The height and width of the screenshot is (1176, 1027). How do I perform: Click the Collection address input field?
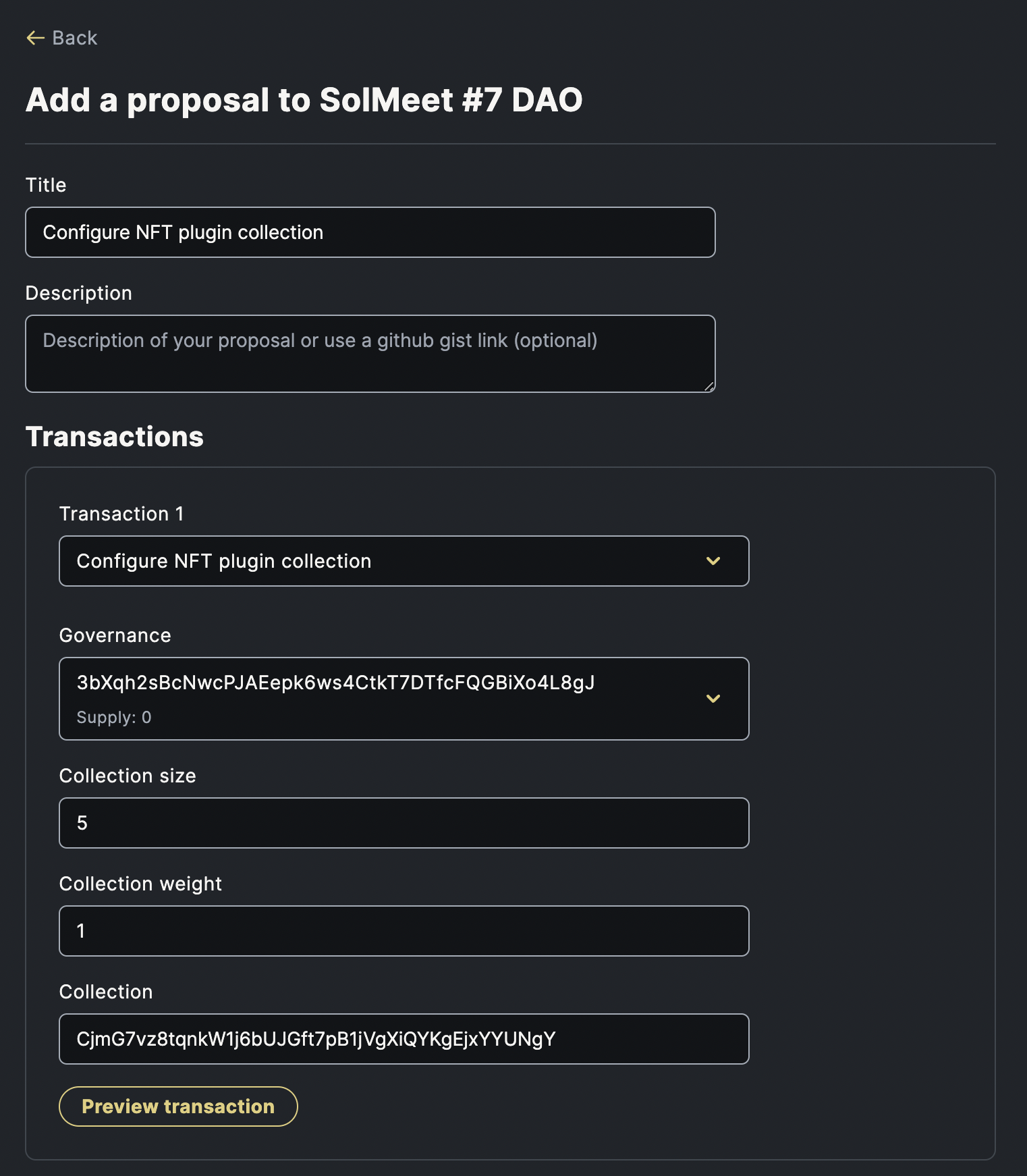404,1039
